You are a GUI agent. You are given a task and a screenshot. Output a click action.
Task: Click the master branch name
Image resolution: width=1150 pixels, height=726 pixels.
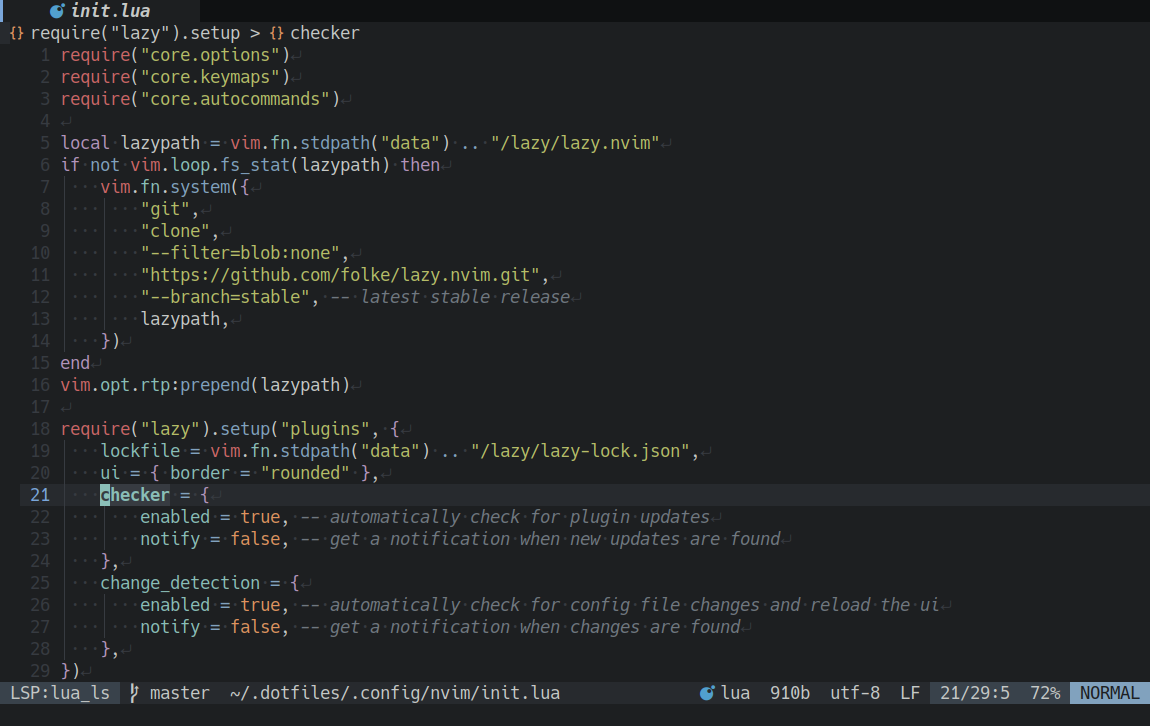[180, 693]
